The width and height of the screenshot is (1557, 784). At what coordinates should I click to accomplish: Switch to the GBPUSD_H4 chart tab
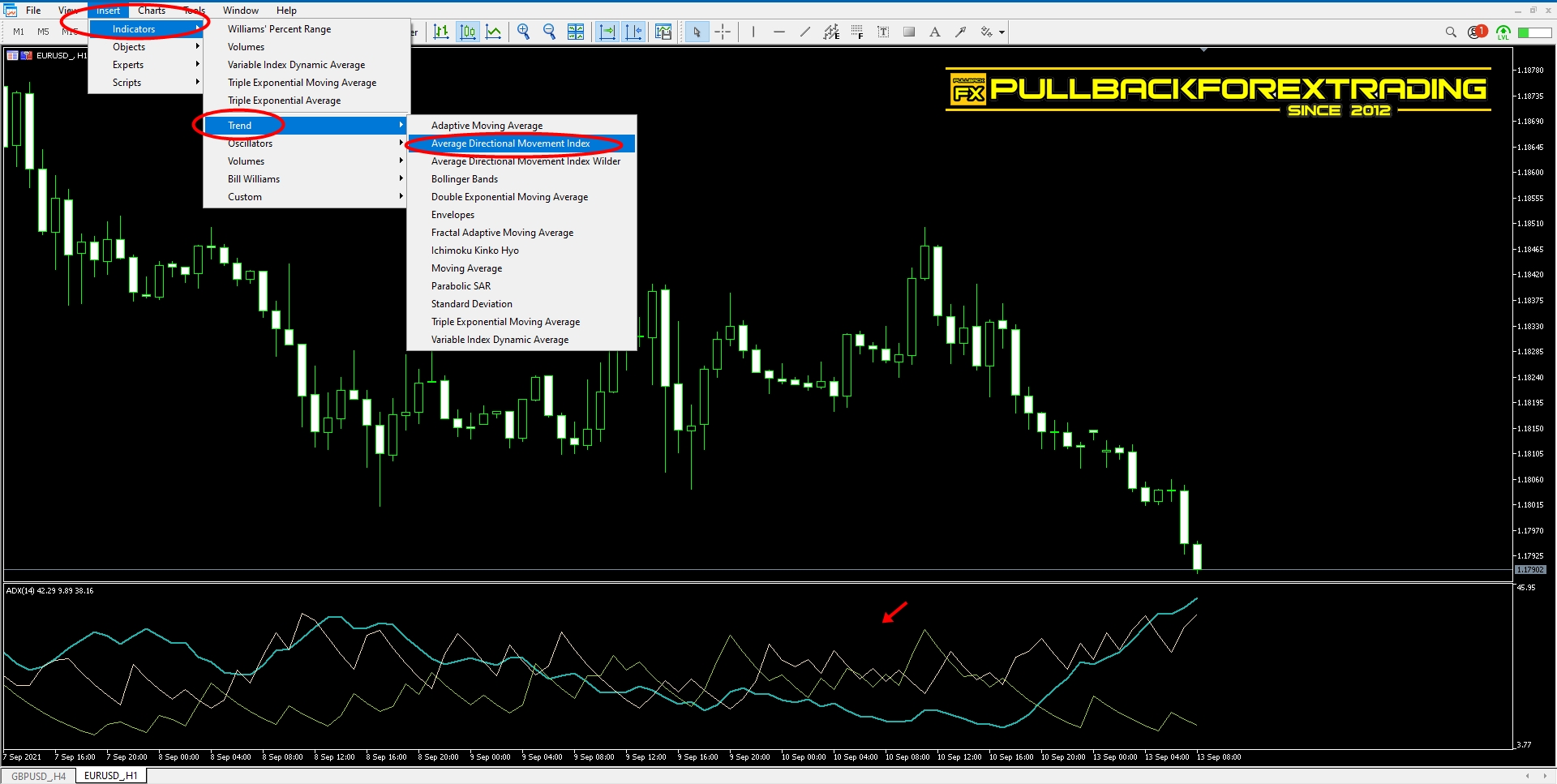tap(37, 775)
